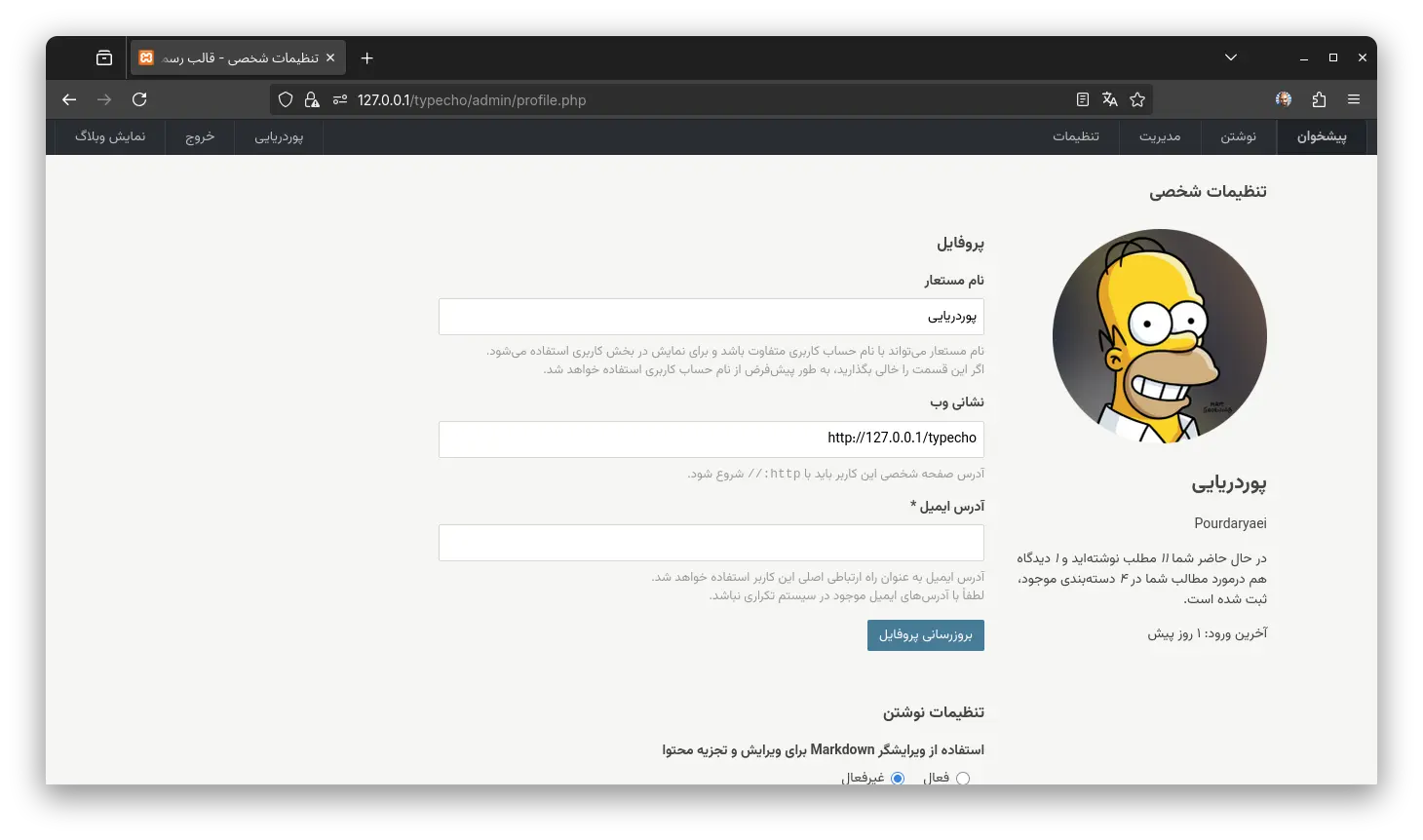Toggle reader view icon in address bar
Image resolution: width=1423 pixels, height=840 pixels.
coord(1082,99)
